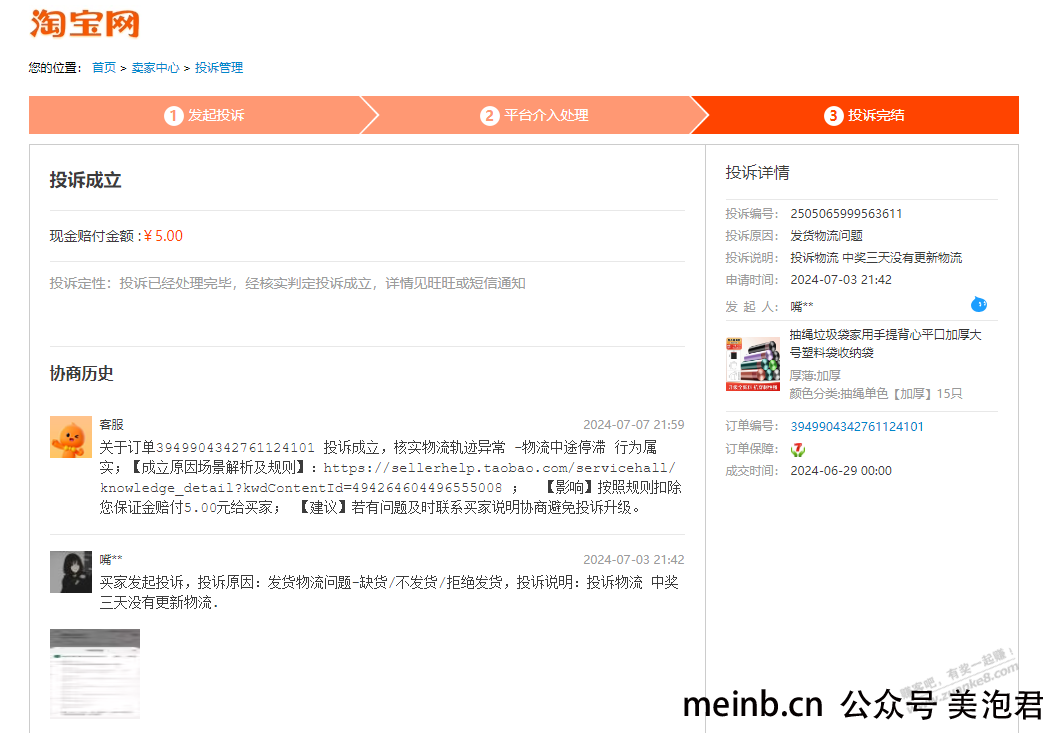Click the product title 抽绳垃圾袋 link
1043x733 pixels.
point(885,343)
